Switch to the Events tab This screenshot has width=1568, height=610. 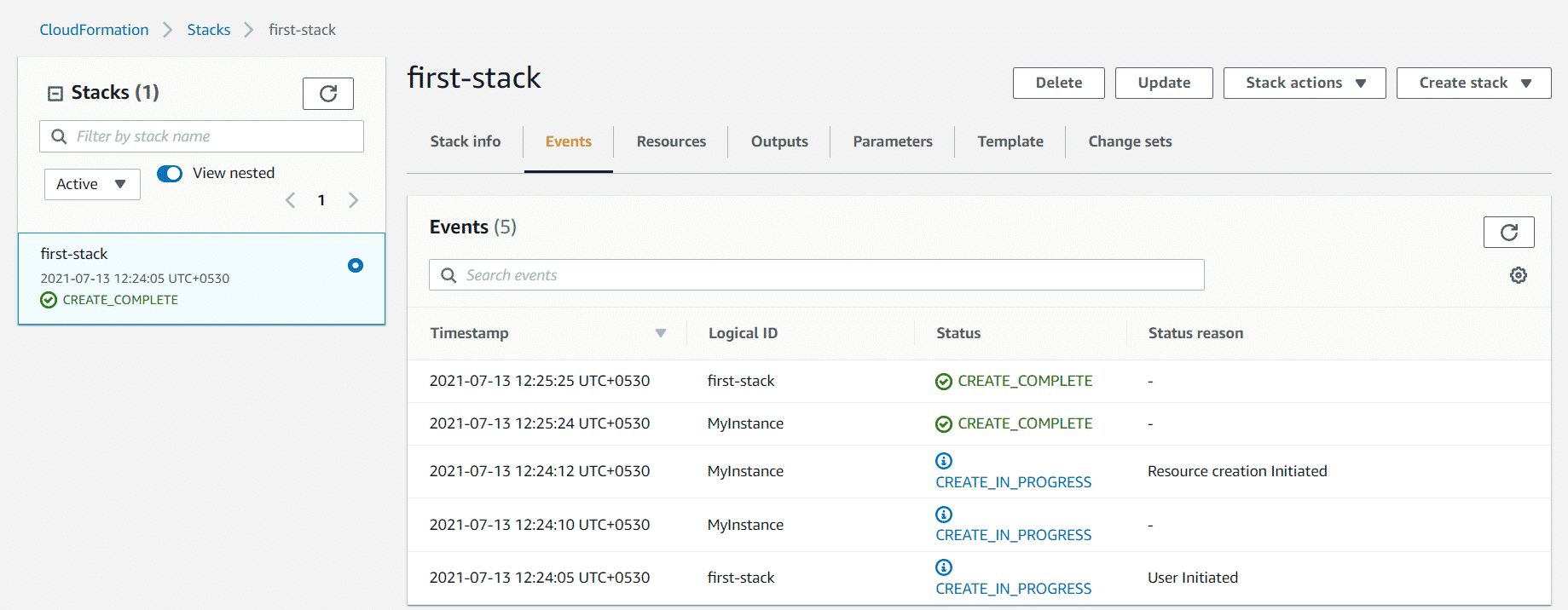tap(569, 141)
